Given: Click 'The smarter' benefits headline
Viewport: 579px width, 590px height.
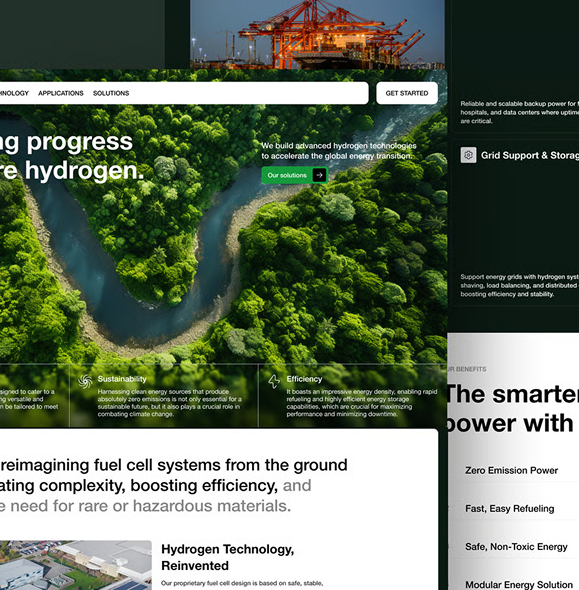Looking at the screenshot, I should coord(512,394).
